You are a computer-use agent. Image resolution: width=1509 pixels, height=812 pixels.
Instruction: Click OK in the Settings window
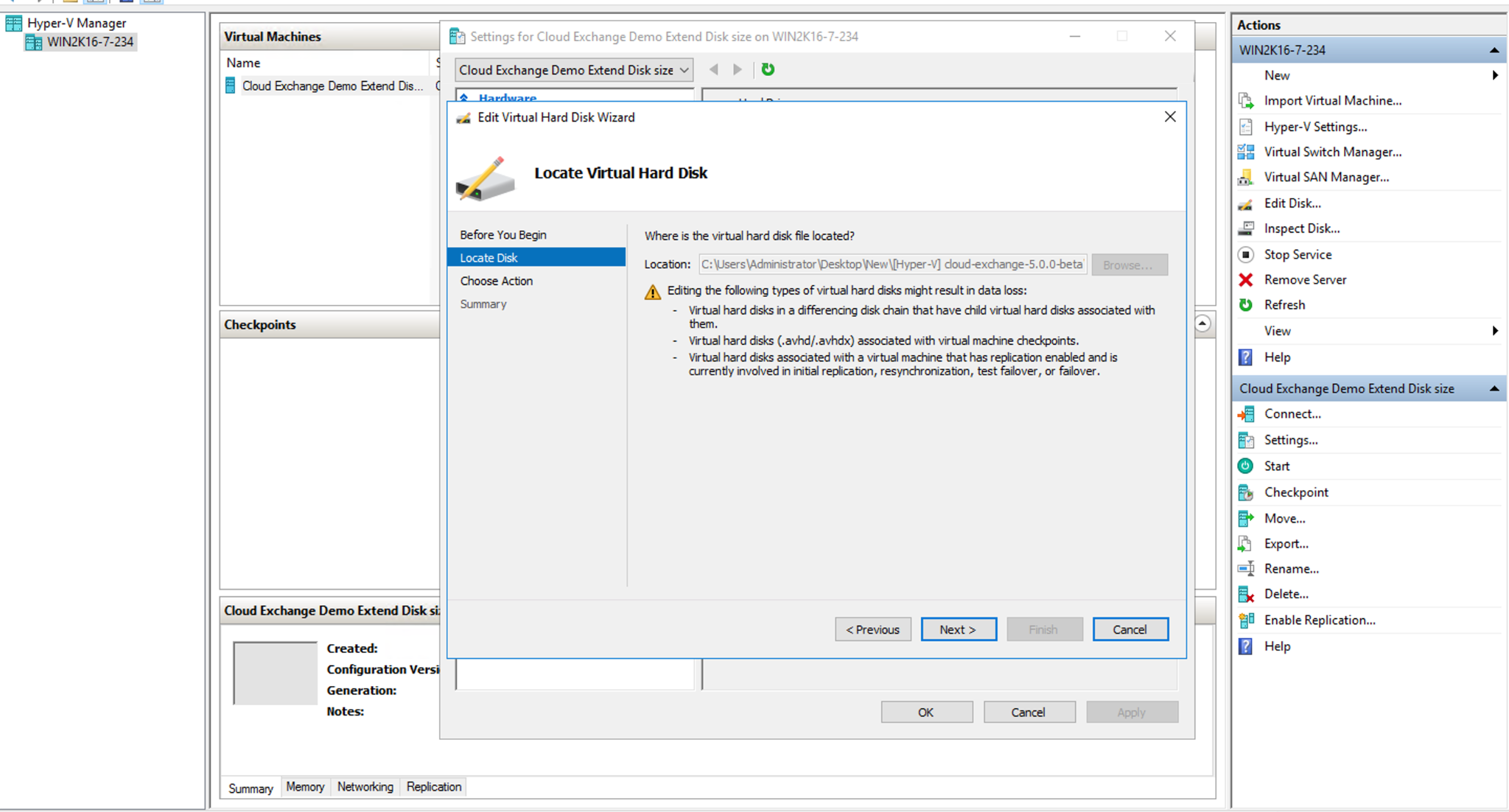pos(927,713)
